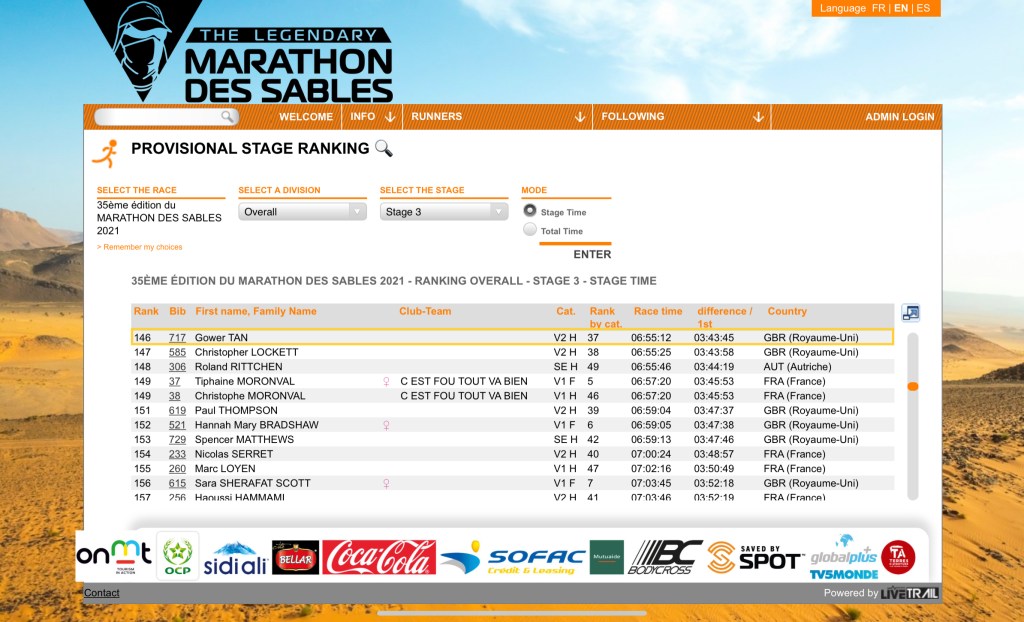Open the Stage 3 dropdown
Viewport: 1024px width, 622px height.
[444, 212]
